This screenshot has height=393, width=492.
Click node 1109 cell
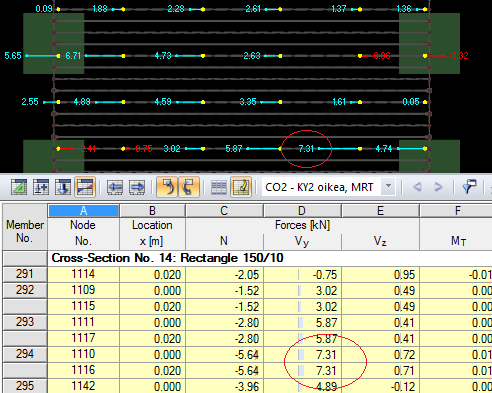(83, 290)
